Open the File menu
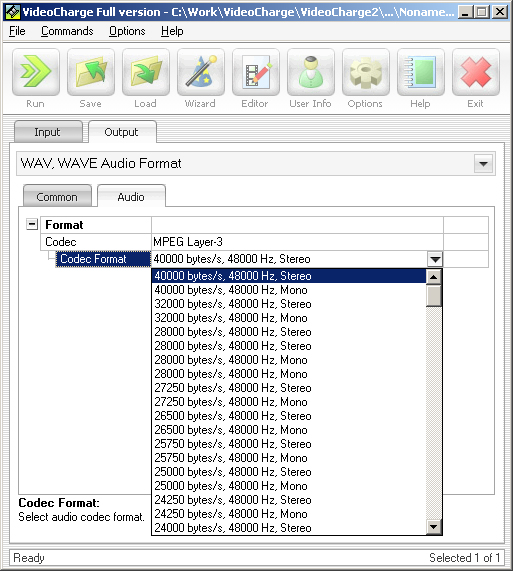The height and width of the screenshot is (571, 513). 17,31
